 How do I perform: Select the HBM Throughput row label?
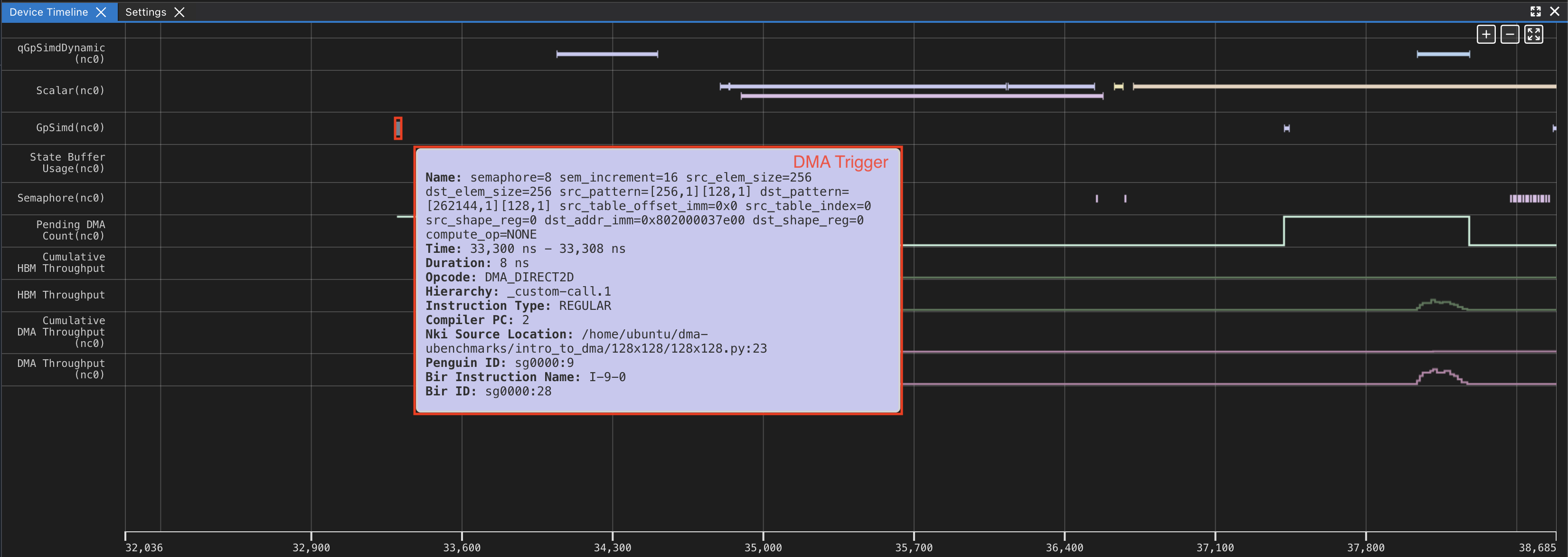(x=63, y=295)
